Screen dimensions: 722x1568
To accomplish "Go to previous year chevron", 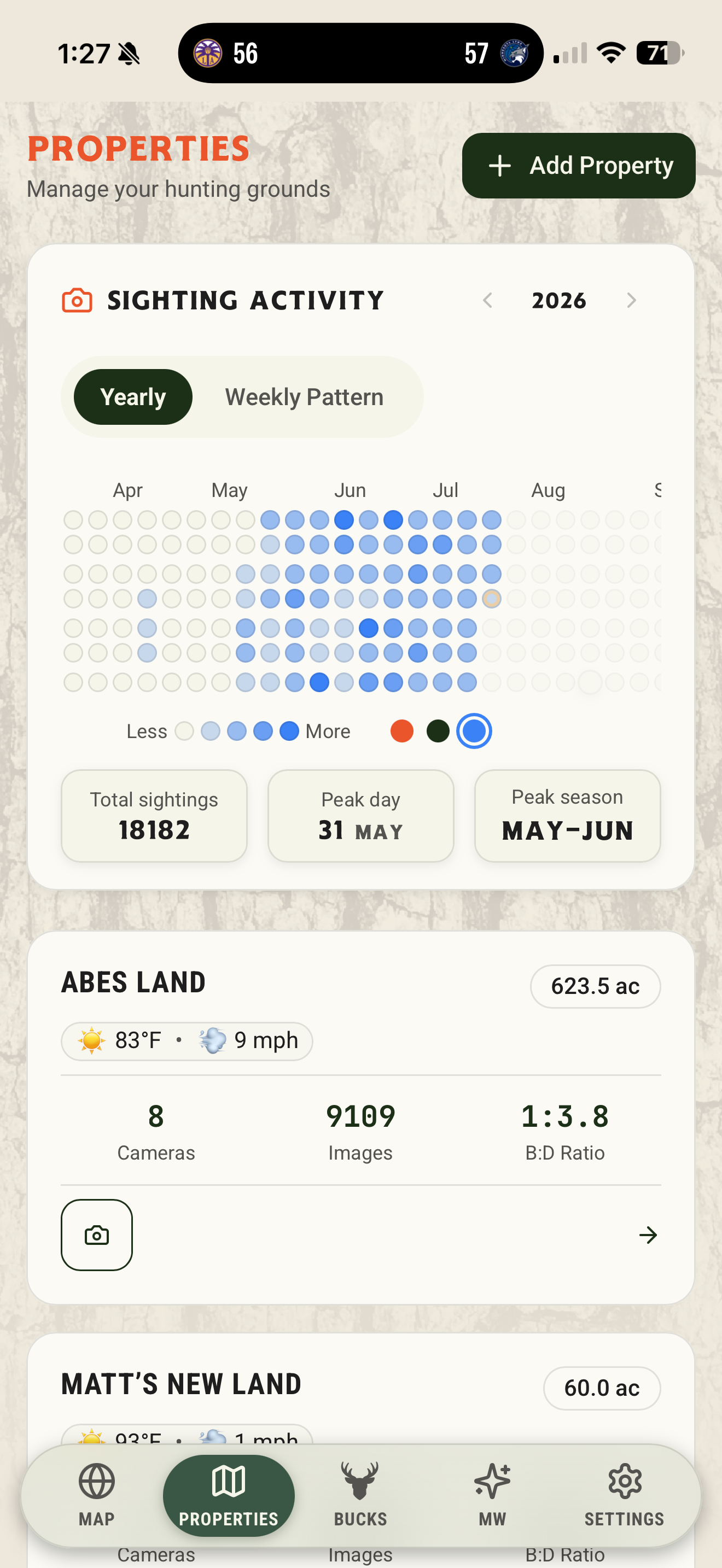I will tap(487, 300).
